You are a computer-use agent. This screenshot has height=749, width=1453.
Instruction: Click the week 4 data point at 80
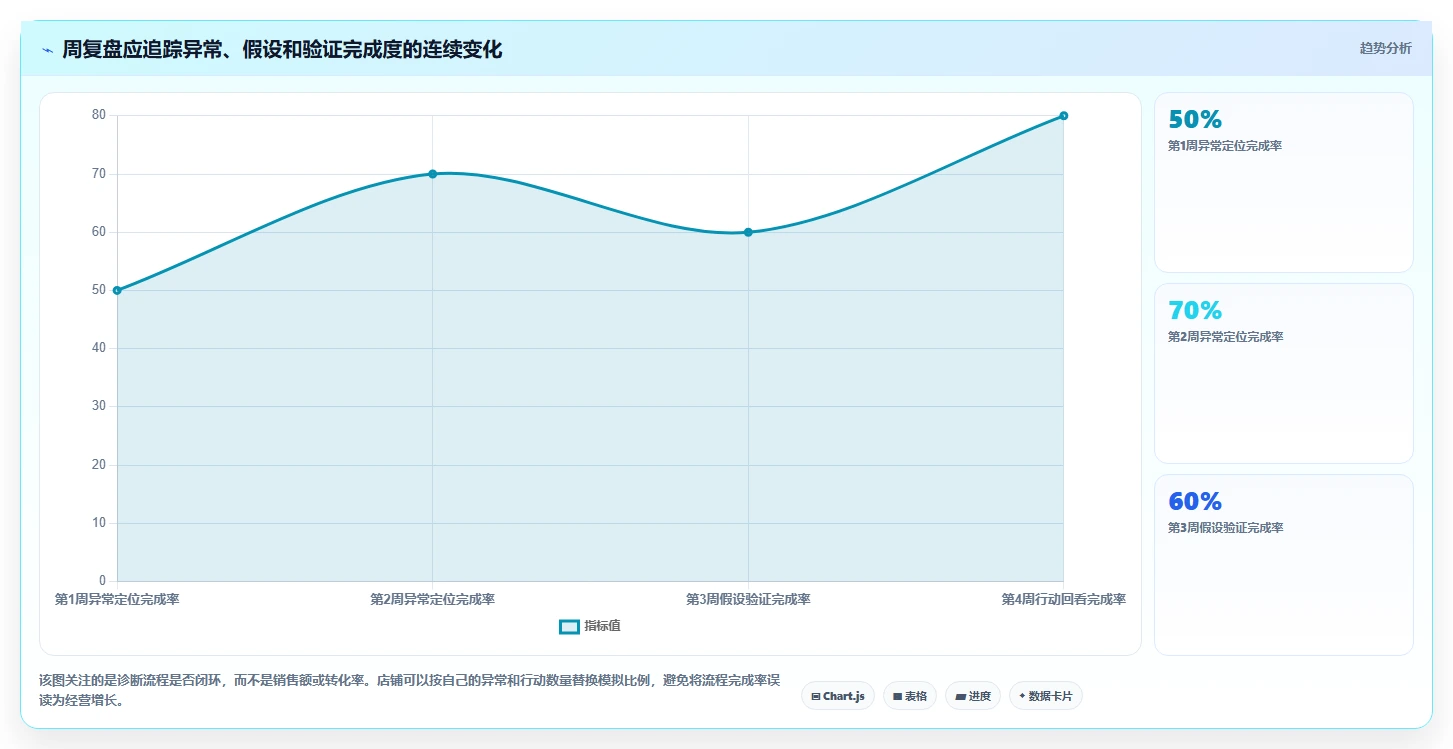1063,116
